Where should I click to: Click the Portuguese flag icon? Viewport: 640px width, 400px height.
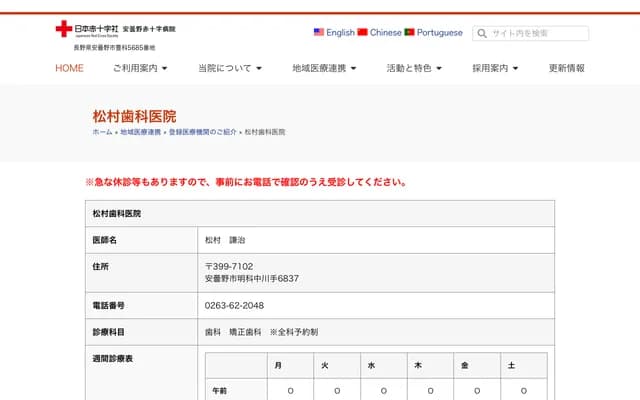(x=410, y=33)
